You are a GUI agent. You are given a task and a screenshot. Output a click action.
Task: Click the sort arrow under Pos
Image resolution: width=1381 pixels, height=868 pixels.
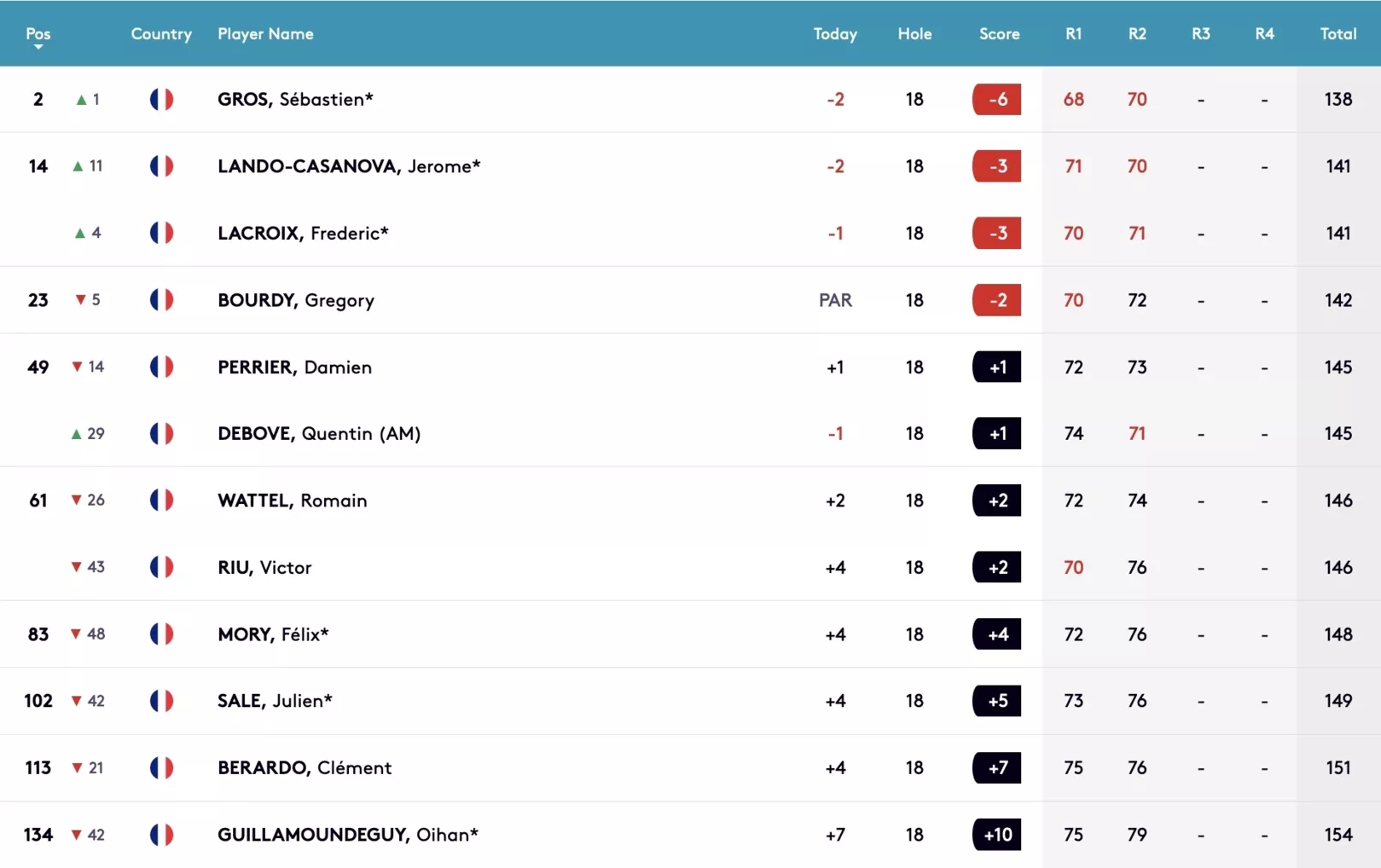[38, 47]
